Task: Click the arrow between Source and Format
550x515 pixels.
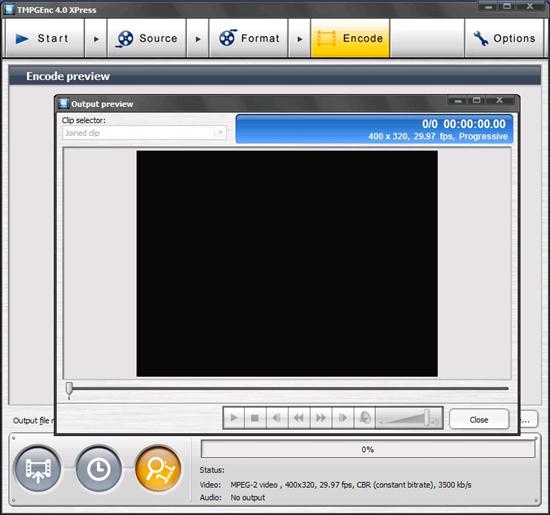Action: click(198, 39)
